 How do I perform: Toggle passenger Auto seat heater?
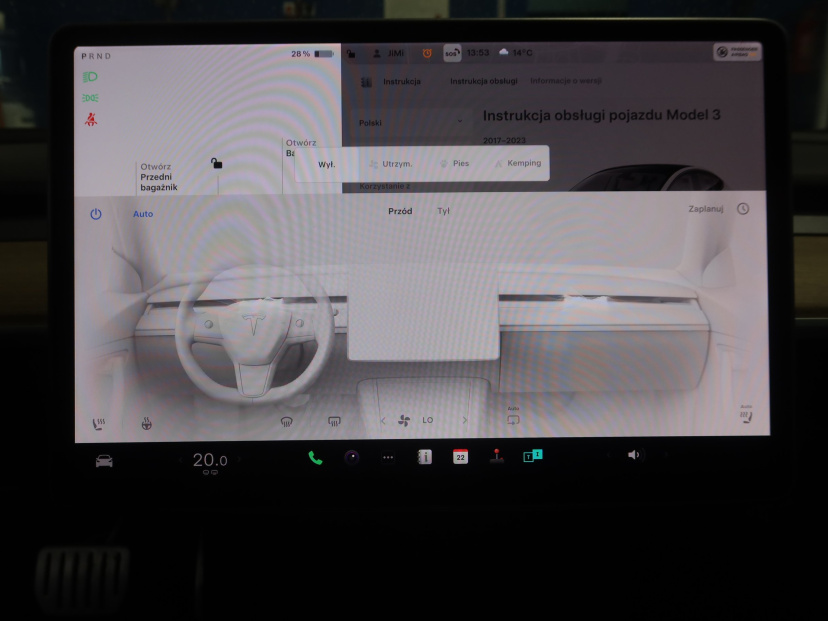coord(746,415)
